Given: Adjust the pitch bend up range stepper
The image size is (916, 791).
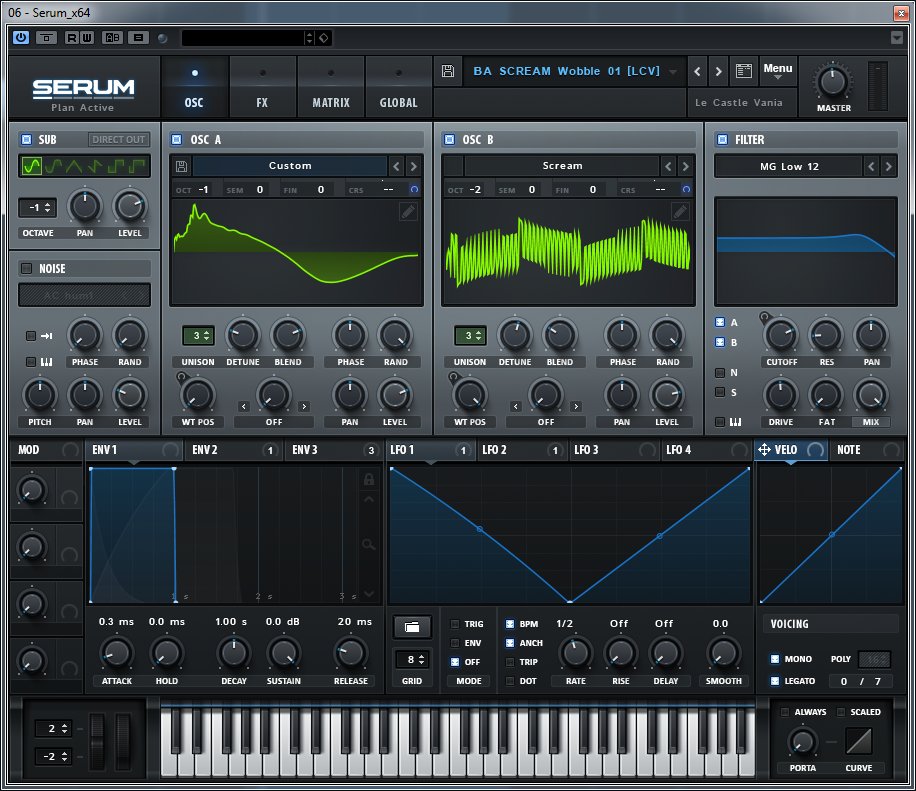Looking at the screenshot, I should click(x=53, y=728).
